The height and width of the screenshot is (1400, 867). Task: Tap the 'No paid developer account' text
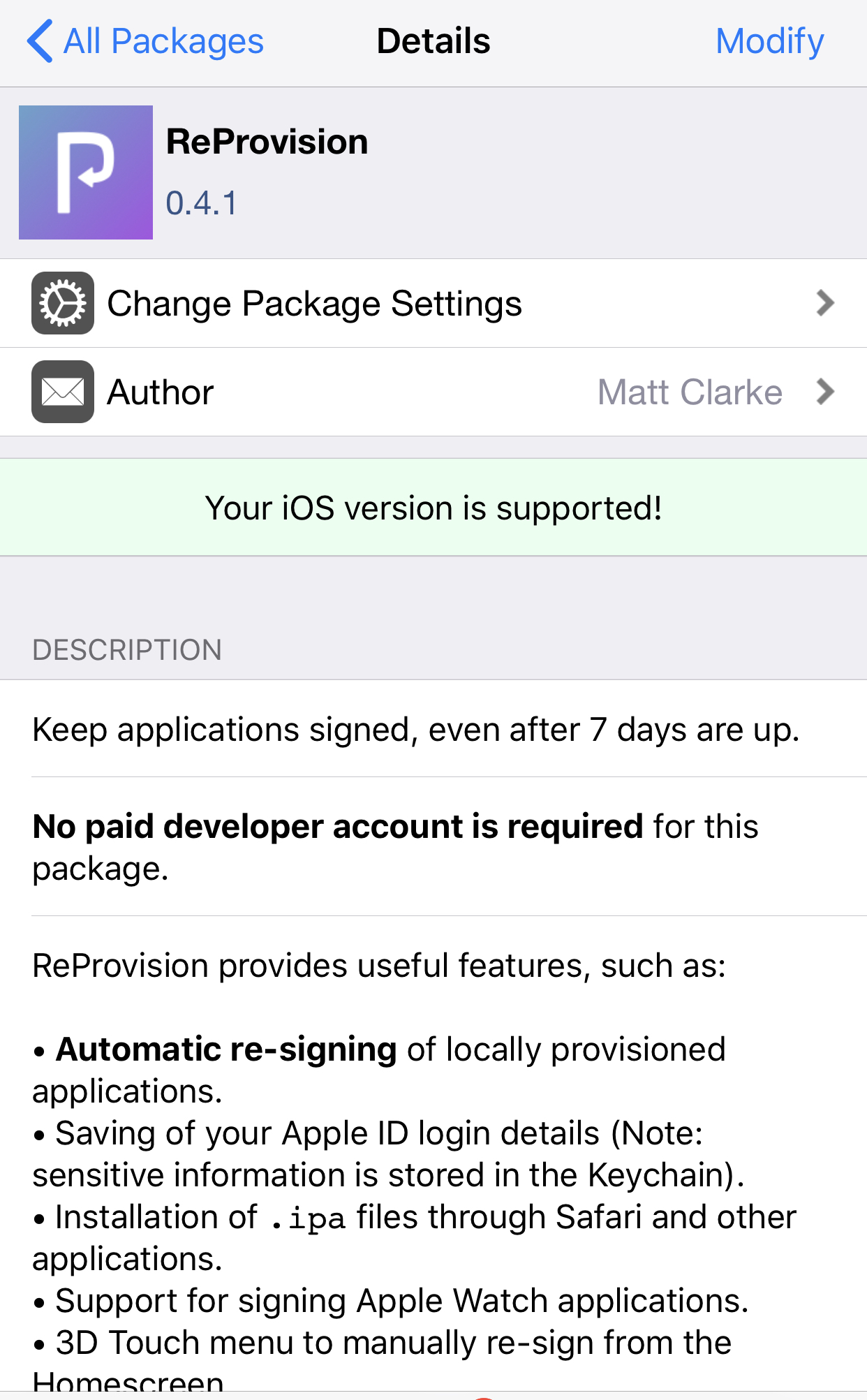tap(338, 826)
